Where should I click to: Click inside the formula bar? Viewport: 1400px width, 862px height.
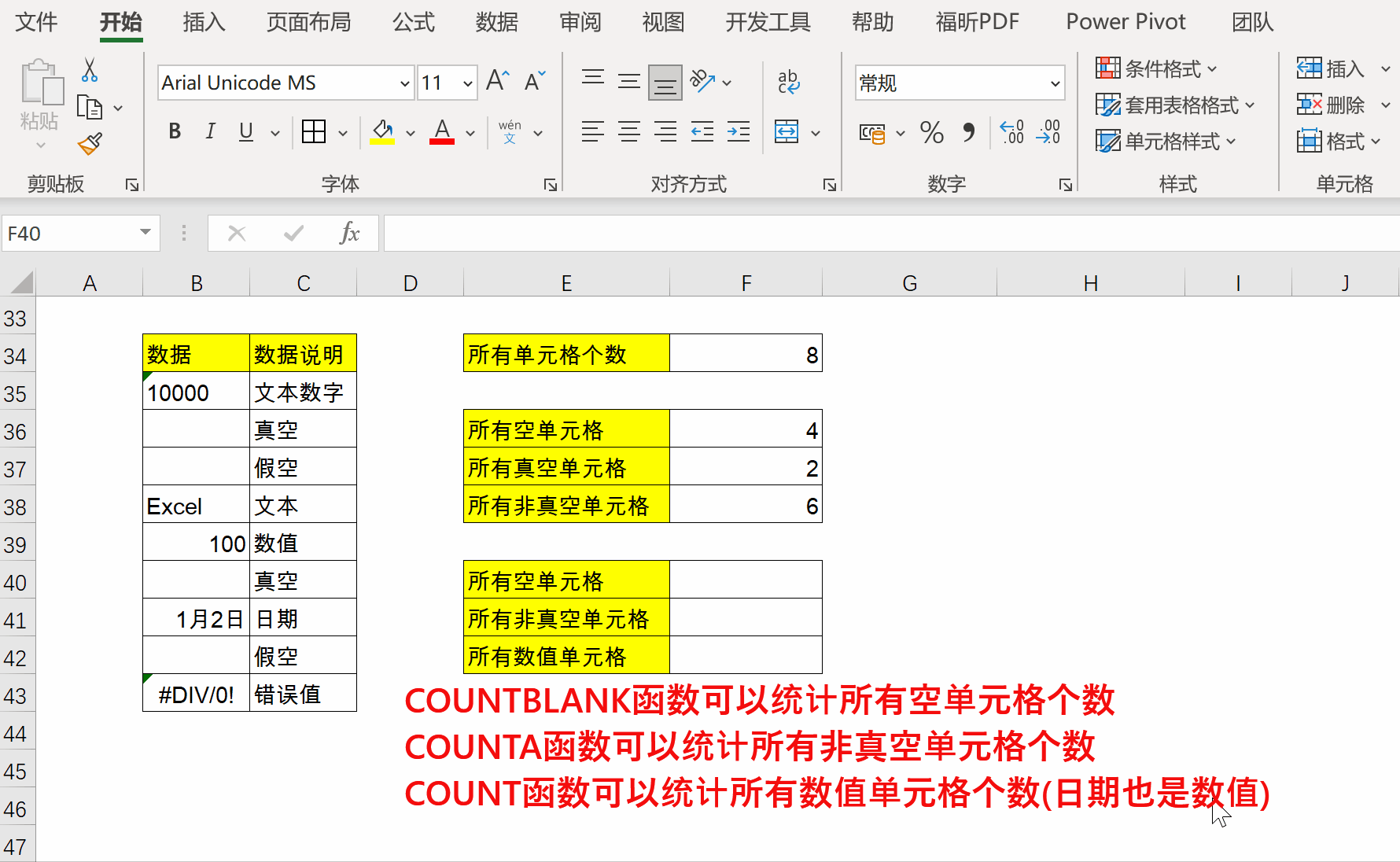coord(708,233)
